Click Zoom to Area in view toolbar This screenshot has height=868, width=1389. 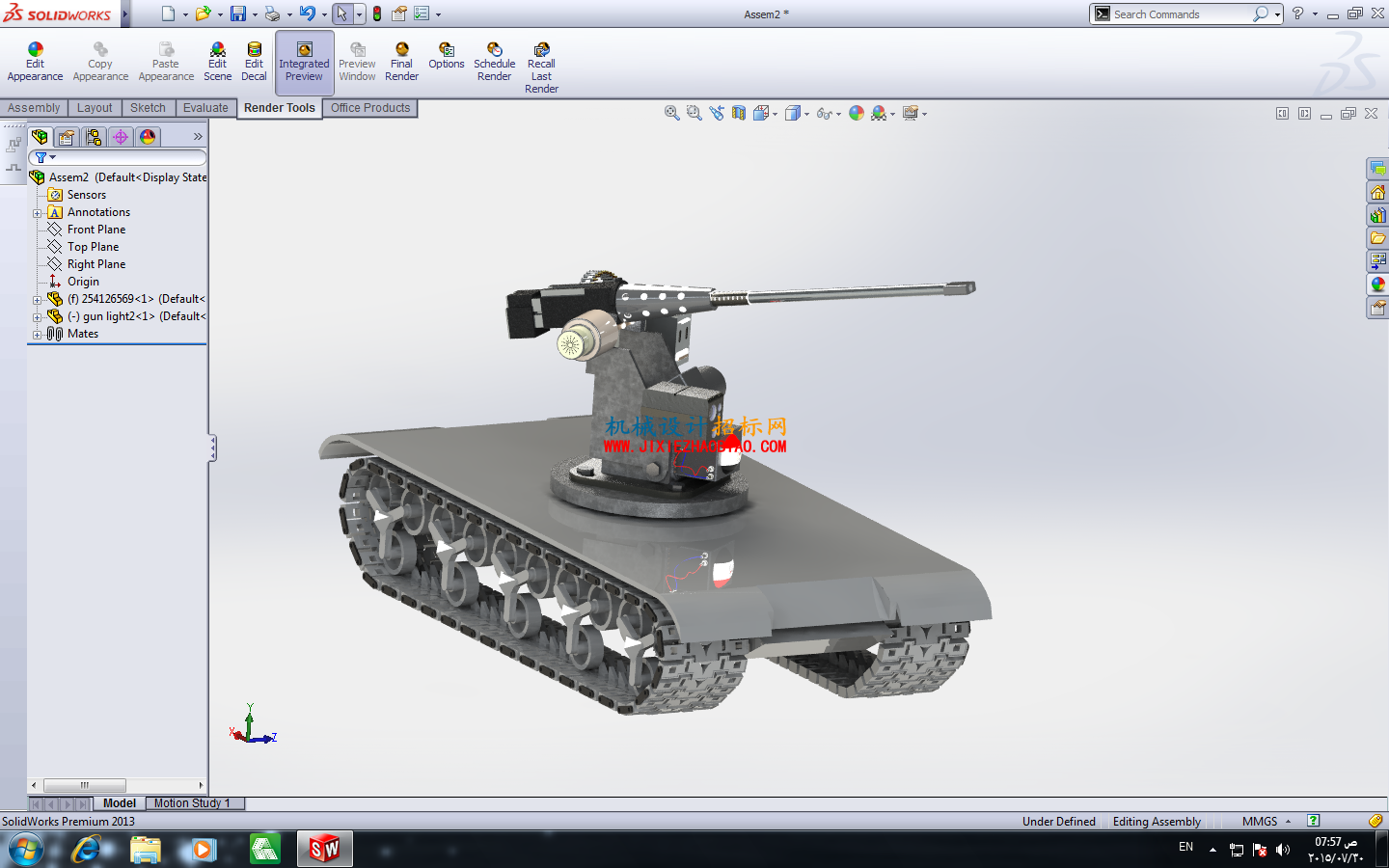click(694, 113)
